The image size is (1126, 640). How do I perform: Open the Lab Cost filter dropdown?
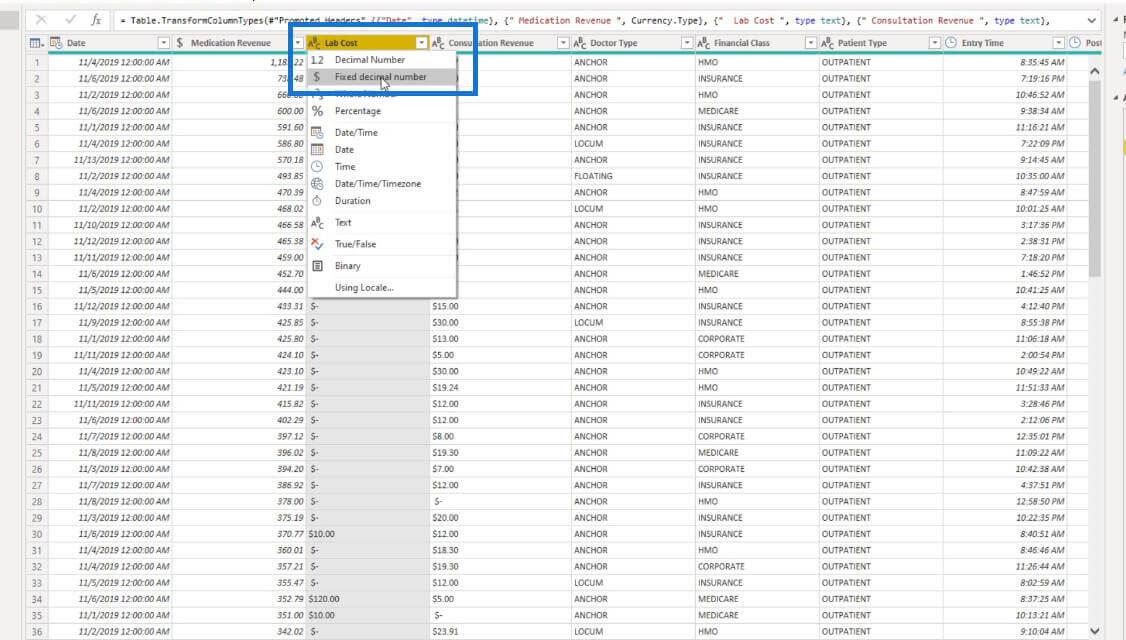(422, 43)
